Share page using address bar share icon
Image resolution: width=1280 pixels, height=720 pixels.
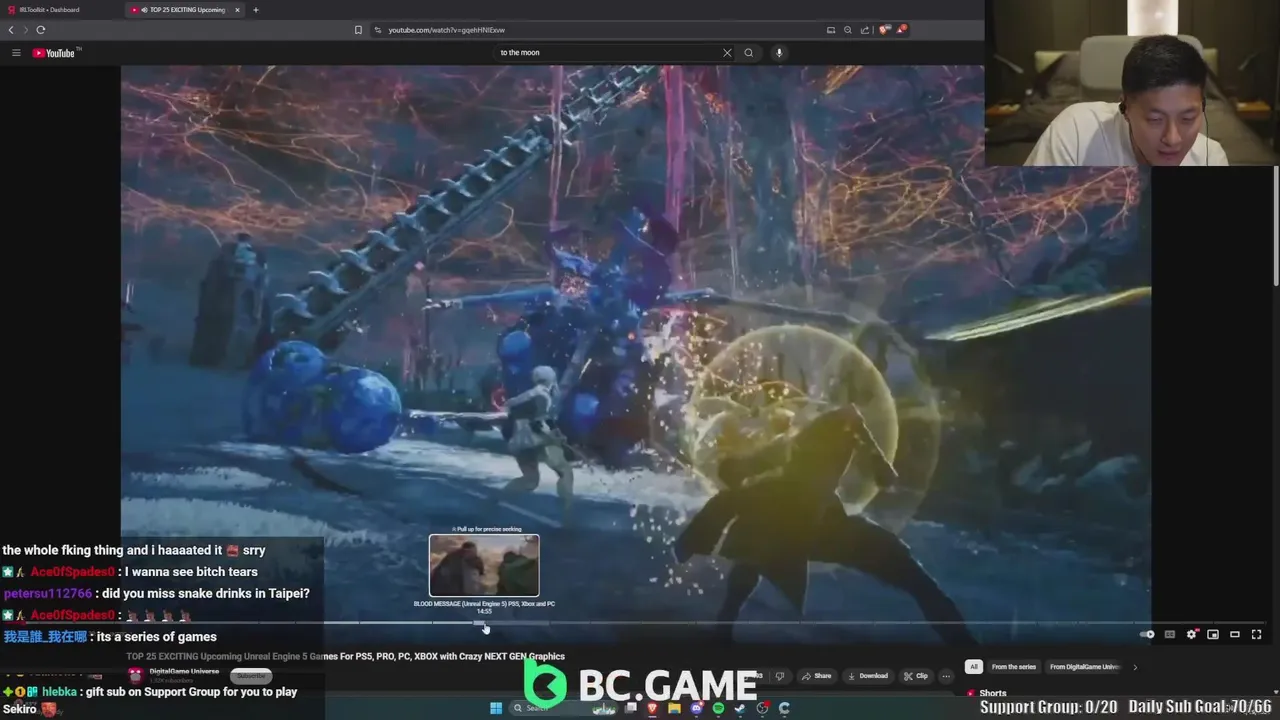click(x=865, y=30)
